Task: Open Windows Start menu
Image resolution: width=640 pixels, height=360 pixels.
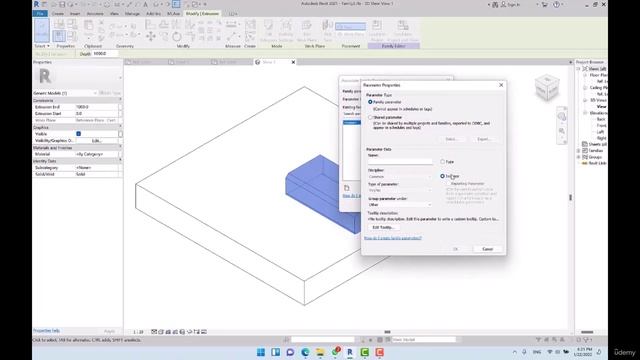Action: 261,352
